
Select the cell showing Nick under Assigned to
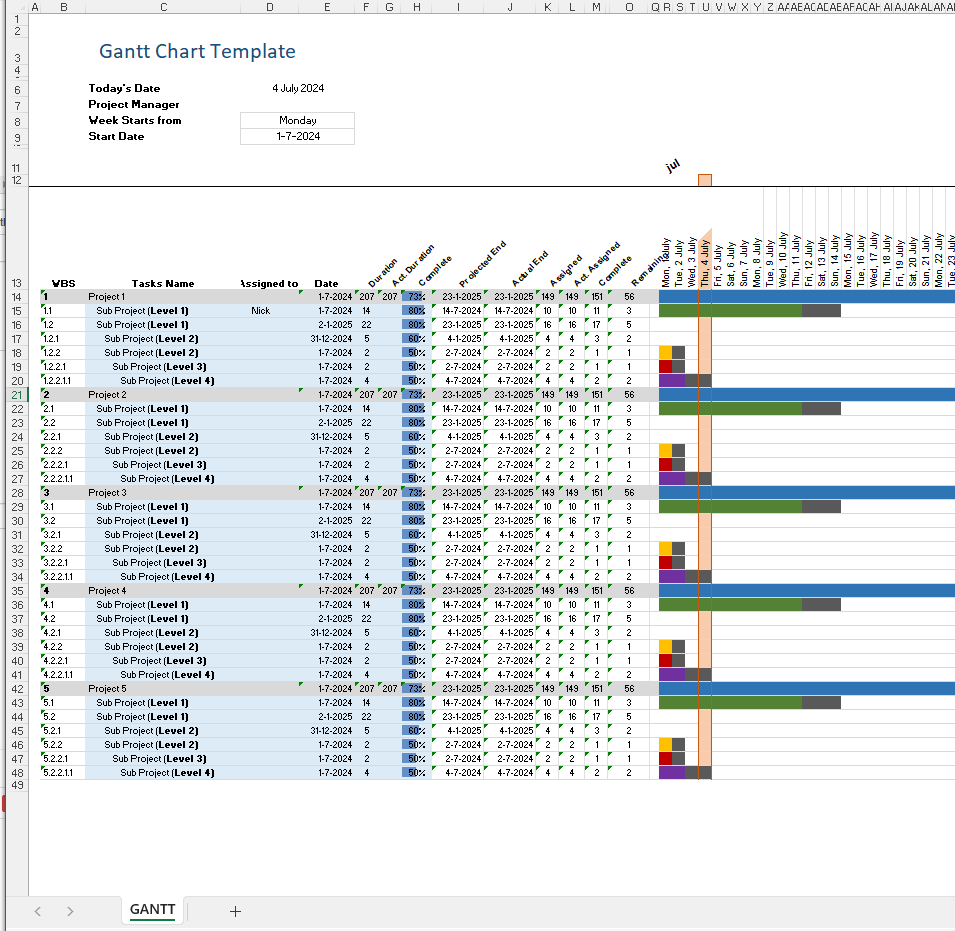coord(260,310)
